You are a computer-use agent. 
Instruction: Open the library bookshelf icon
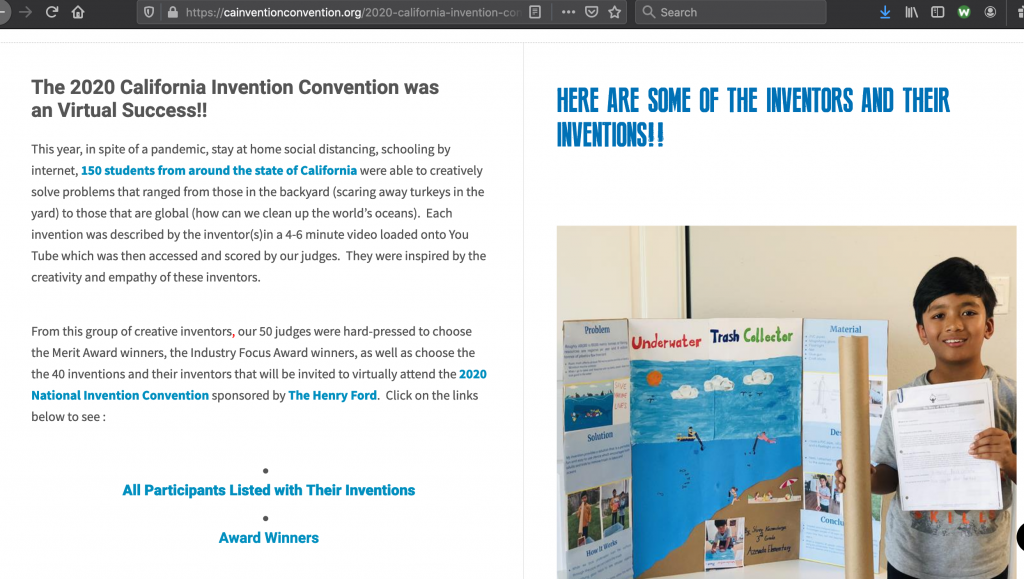911,12
